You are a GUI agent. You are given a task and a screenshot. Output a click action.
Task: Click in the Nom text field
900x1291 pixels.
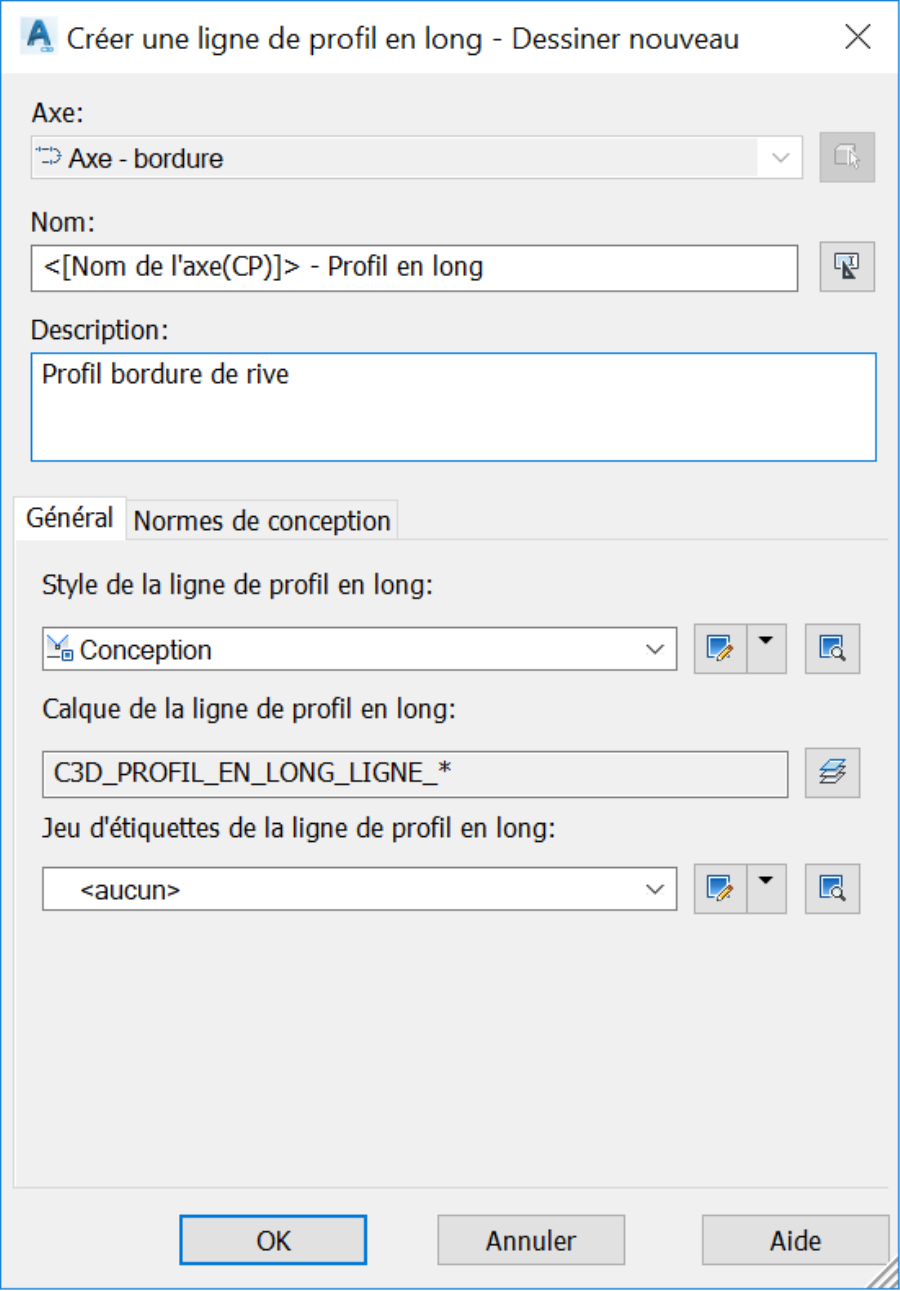point(414,268)
